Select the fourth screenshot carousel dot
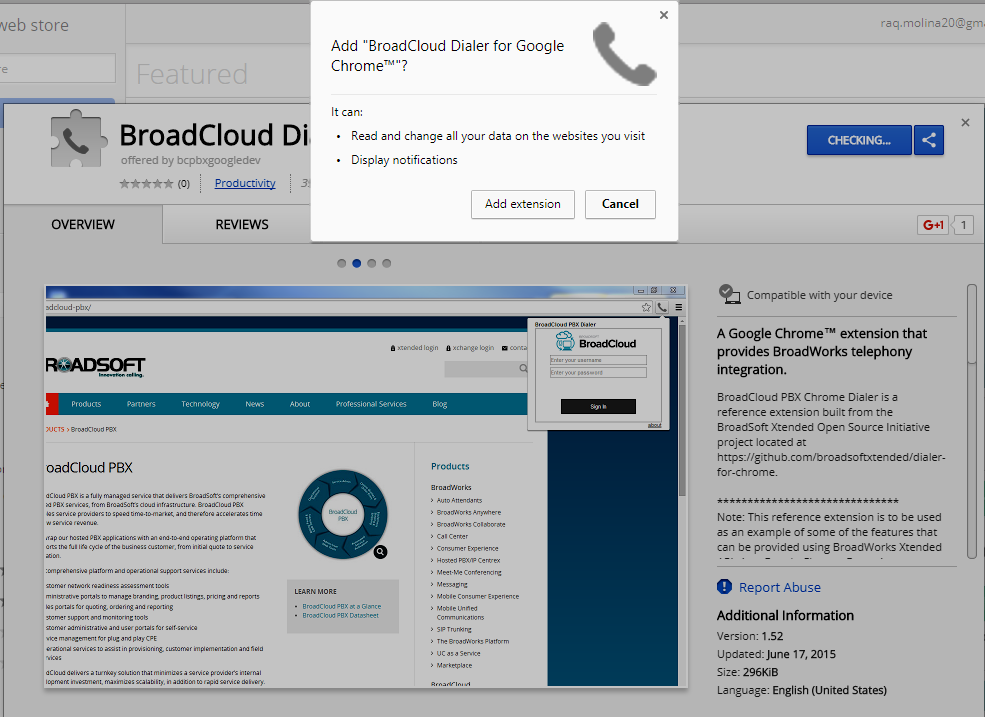 (x=386, y=263)
